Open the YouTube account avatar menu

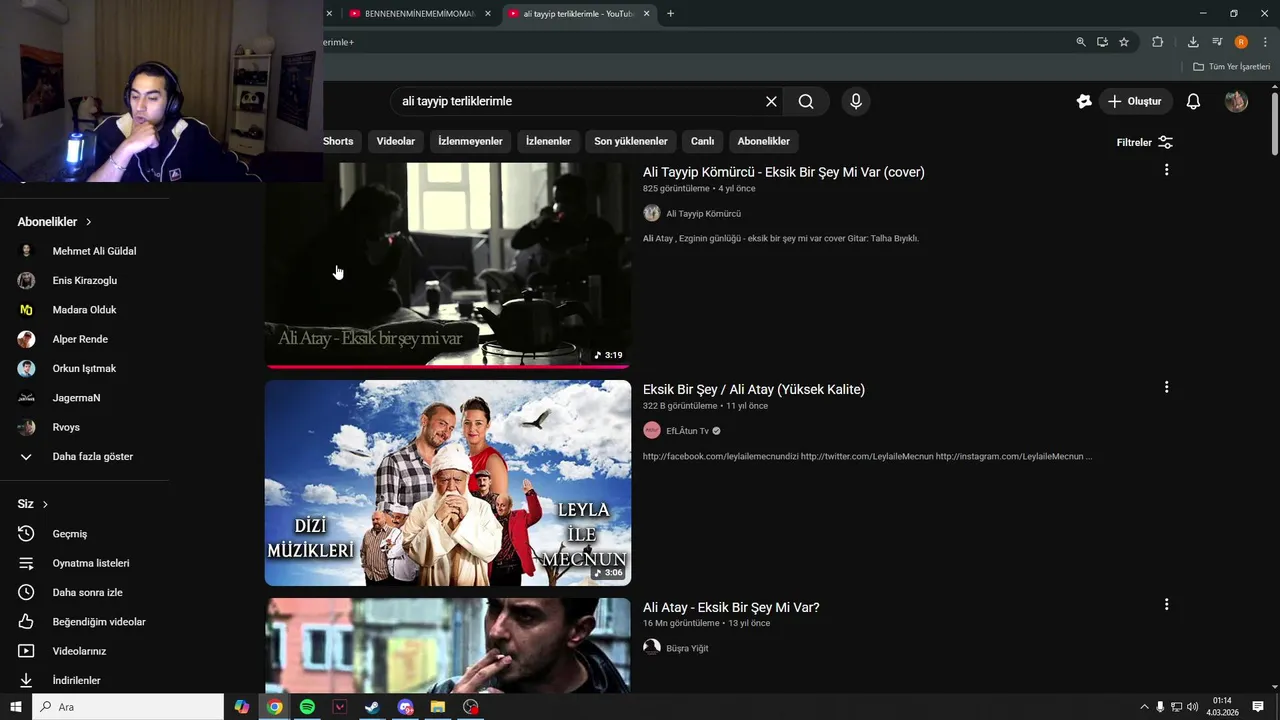[x=1236, y=101]
